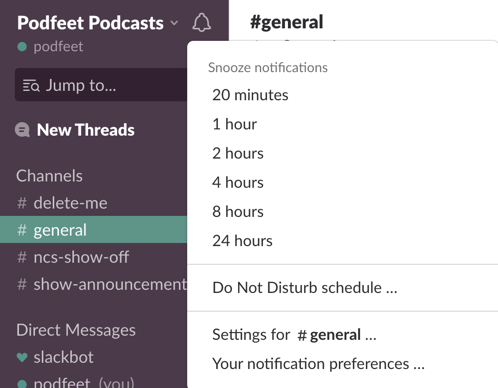
Task: Select the general channel in sidebar
Action: coord(94,230)
